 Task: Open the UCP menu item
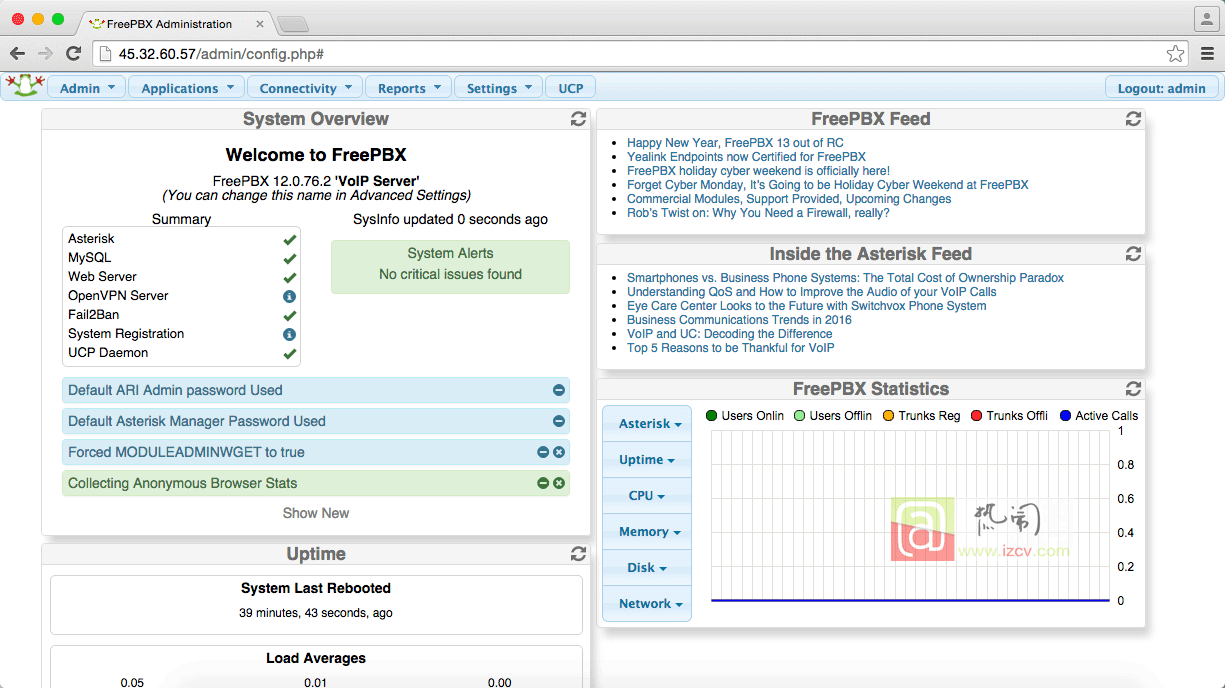[571, 88]
